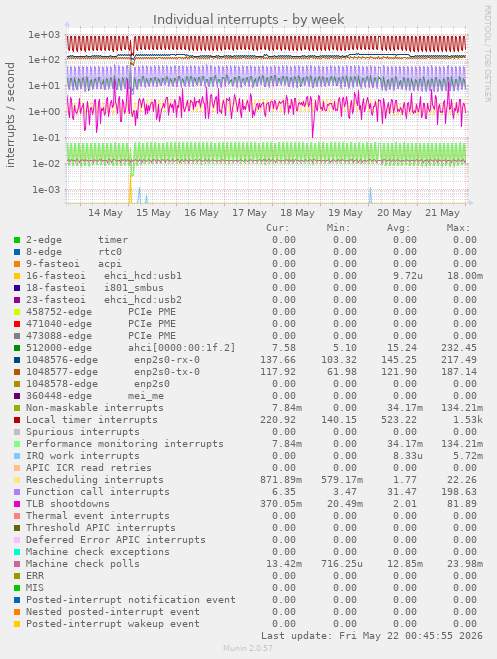Click the blue 8-edge rtc0 legend swatch
The height and width of the screenshot is (659, 497).
click(x=17, y=252)
